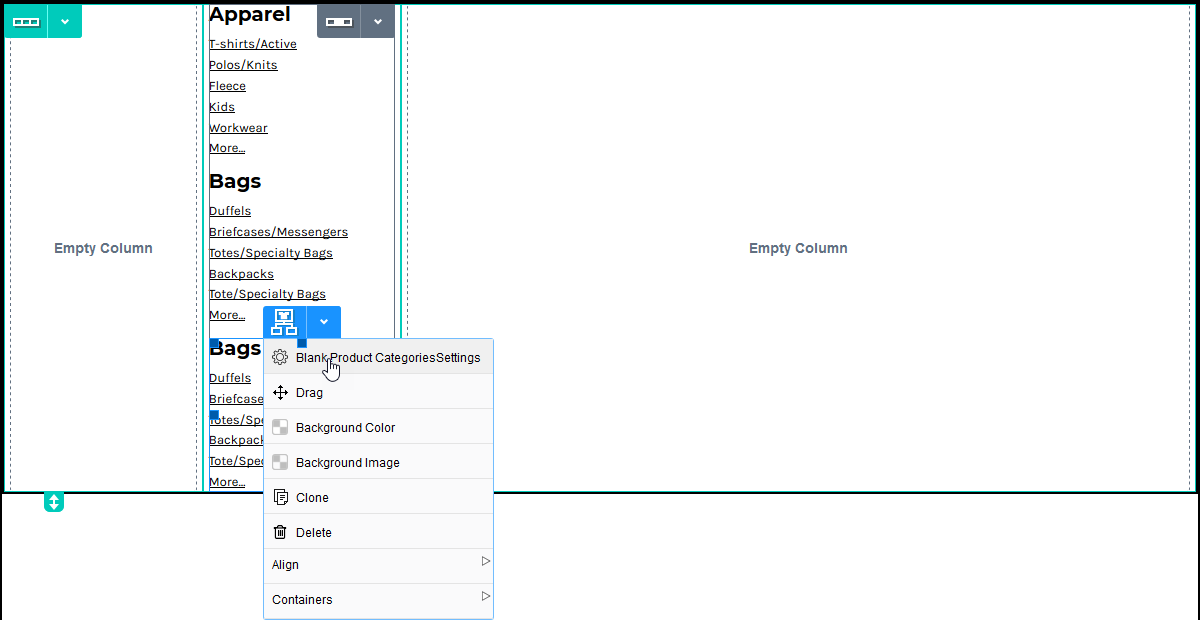Image resolution: width=1200 pixels, height=620 pixels.
Task: Expand the Align submenu
Action: click(x=378, y=565)
